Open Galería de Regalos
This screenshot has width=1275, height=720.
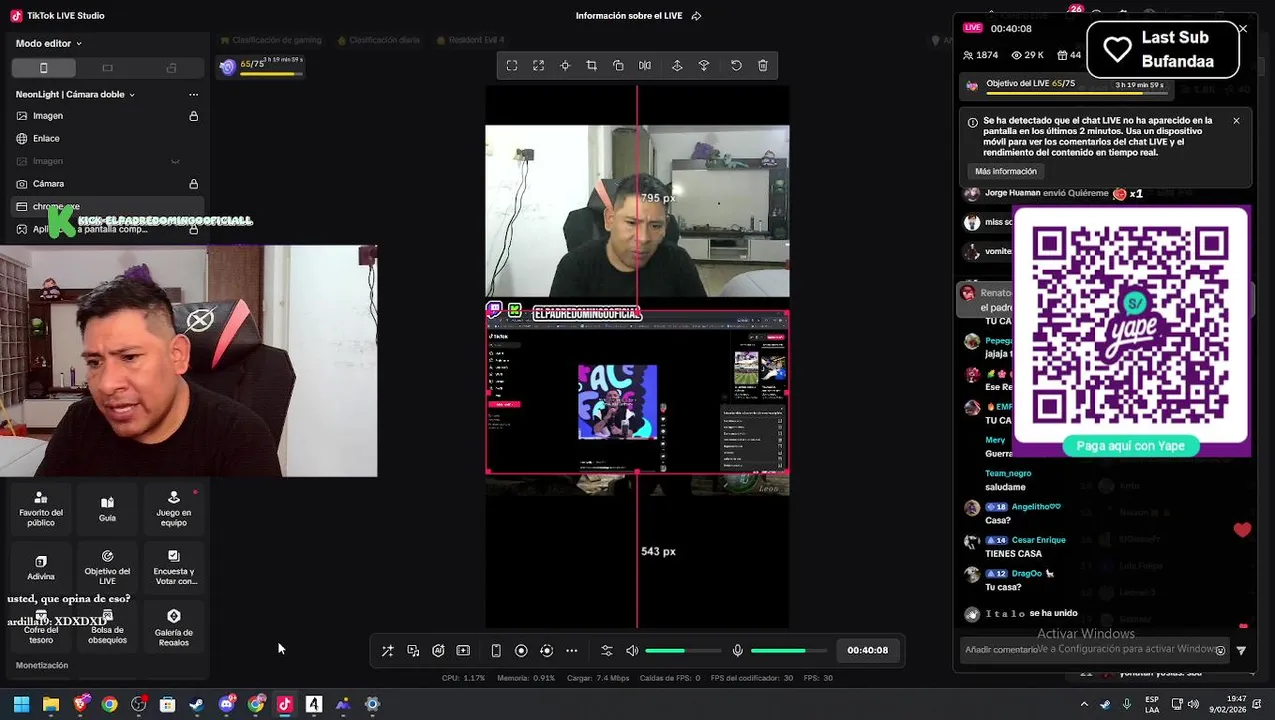pos(174,628)
